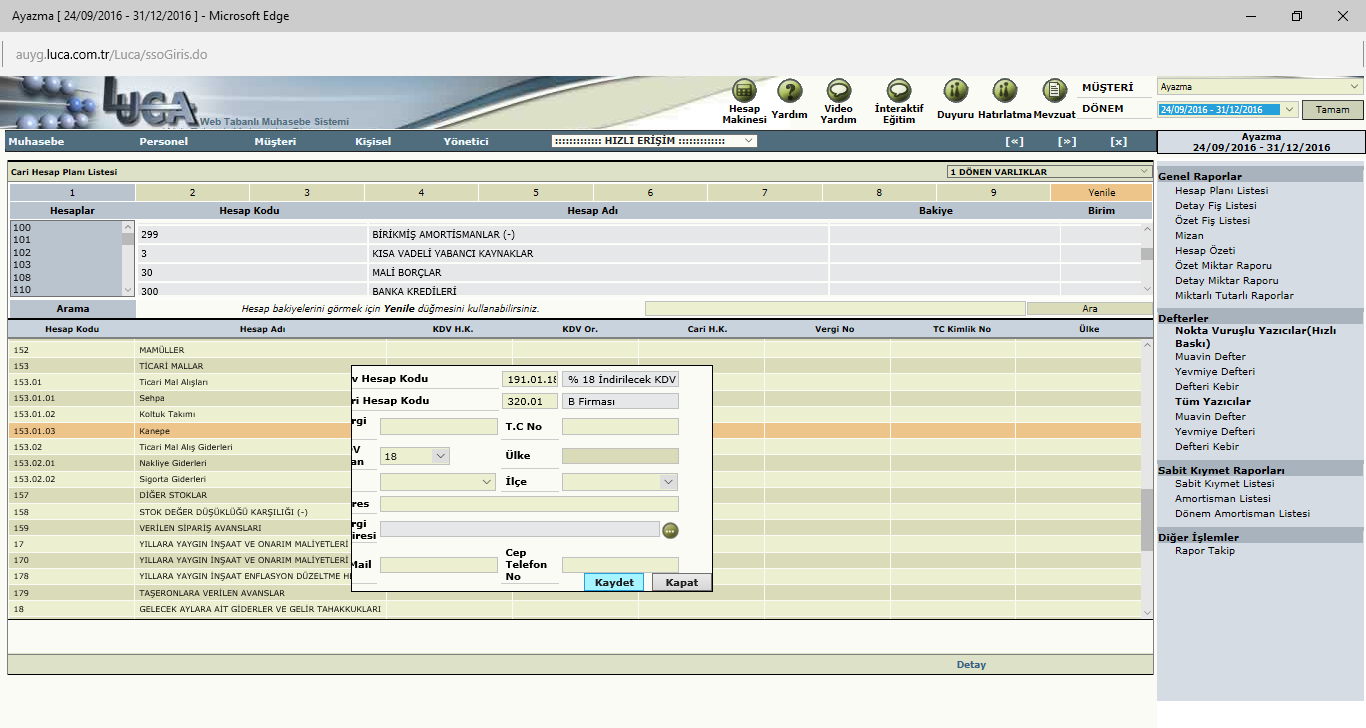This screenshot has width=1366, height=728.
Task: Close the dialog with Kapat
Action: [x=682, y=582]
